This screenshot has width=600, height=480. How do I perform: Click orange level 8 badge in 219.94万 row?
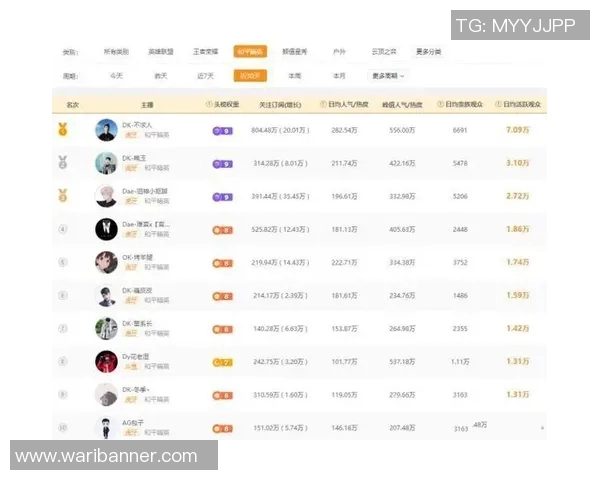pyautogui.click(x=223, y=263)
